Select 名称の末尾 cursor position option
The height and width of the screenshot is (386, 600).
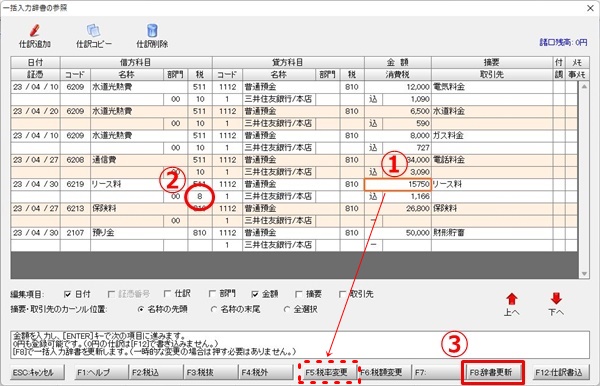[214, 309]
